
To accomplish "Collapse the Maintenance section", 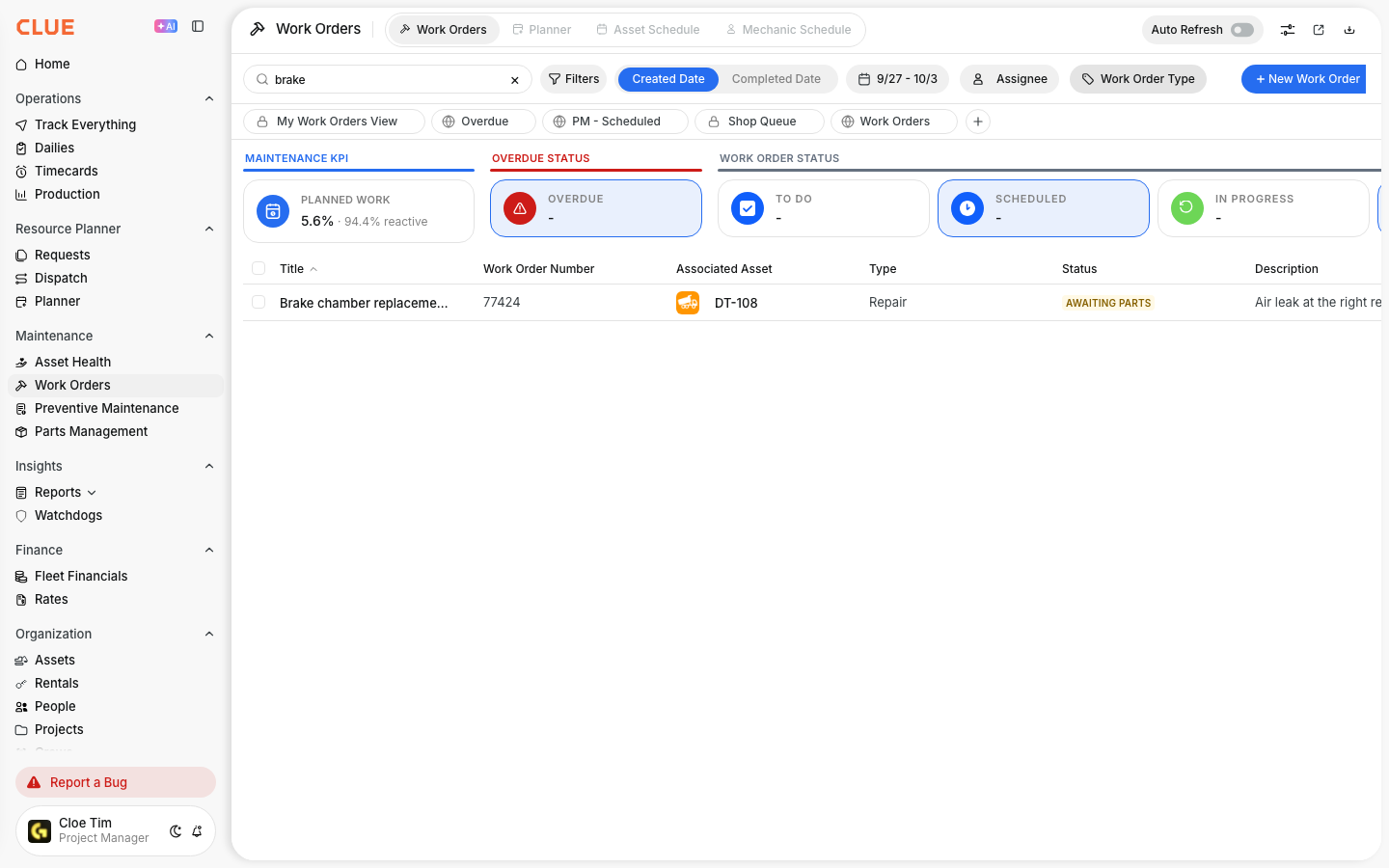I will click(x=209, y=336).
